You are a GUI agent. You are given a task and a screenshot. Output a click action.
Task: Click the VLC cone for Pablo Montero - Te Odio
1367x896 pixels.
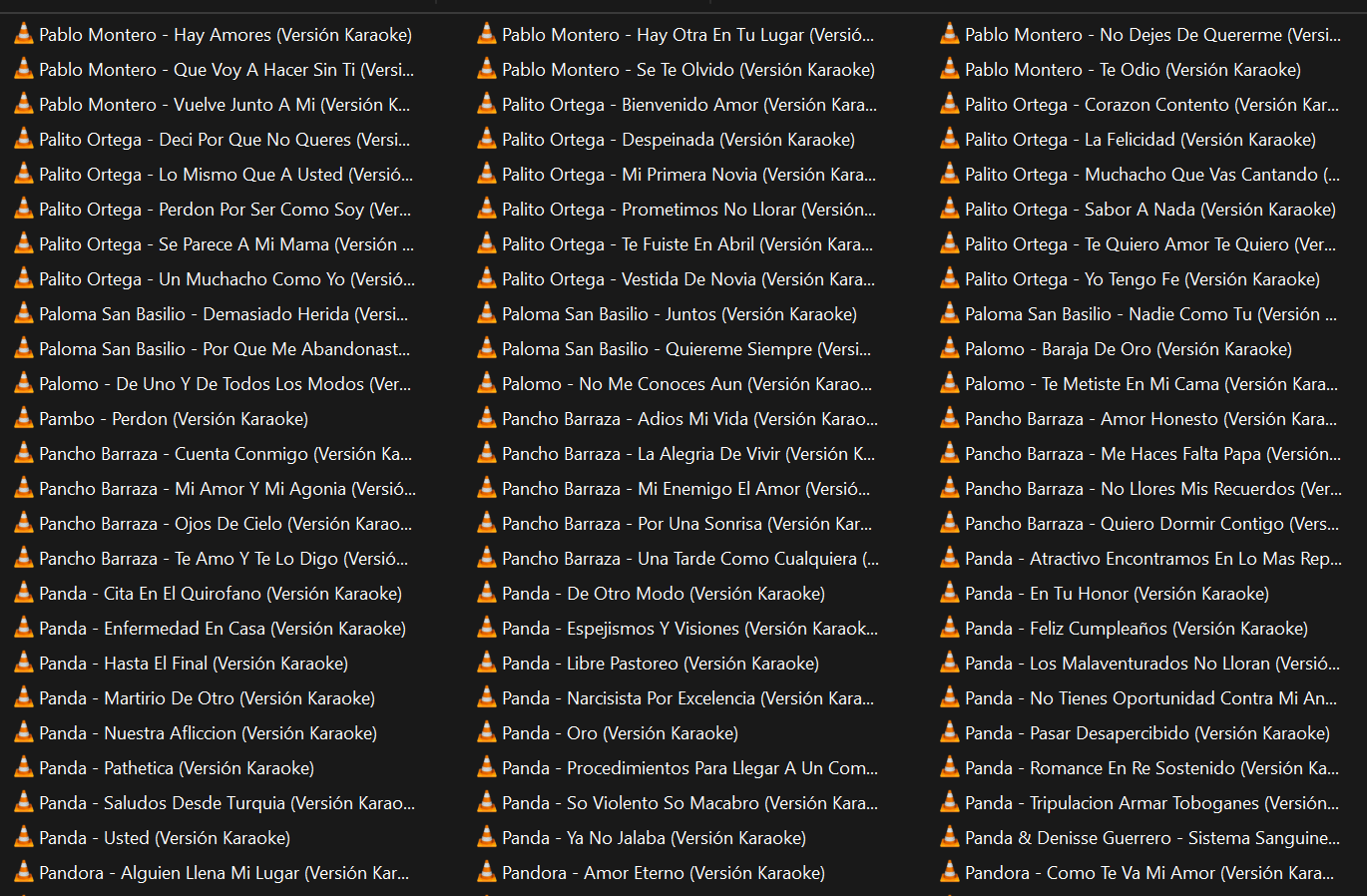point(950,70)
